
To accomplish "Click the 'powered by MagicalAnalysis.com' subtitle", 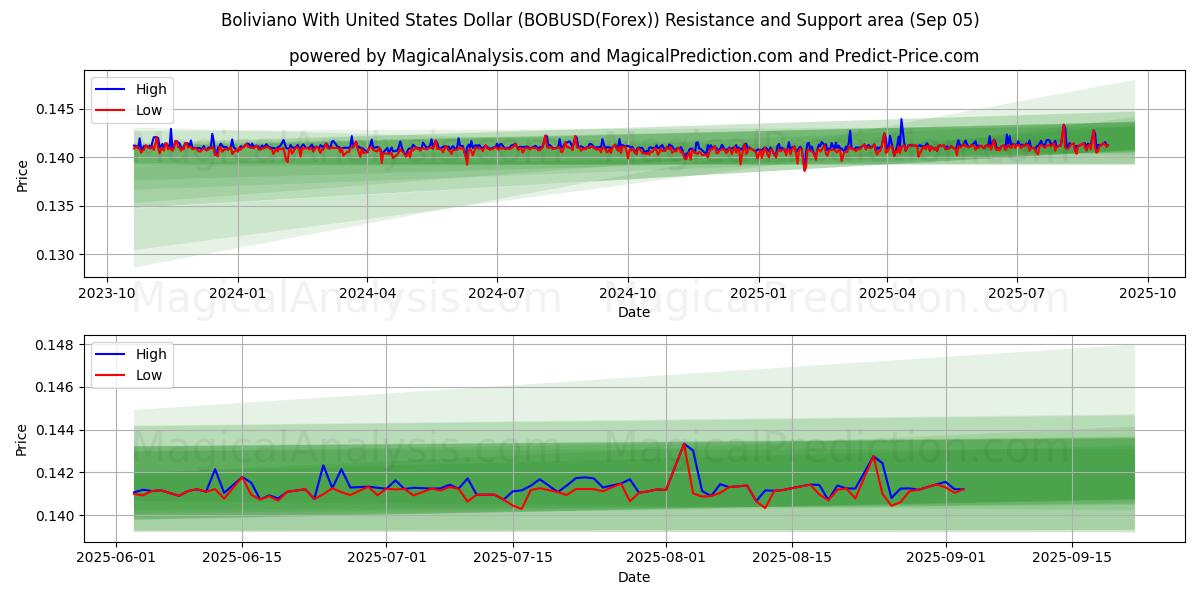I will [x=633, y=56].
